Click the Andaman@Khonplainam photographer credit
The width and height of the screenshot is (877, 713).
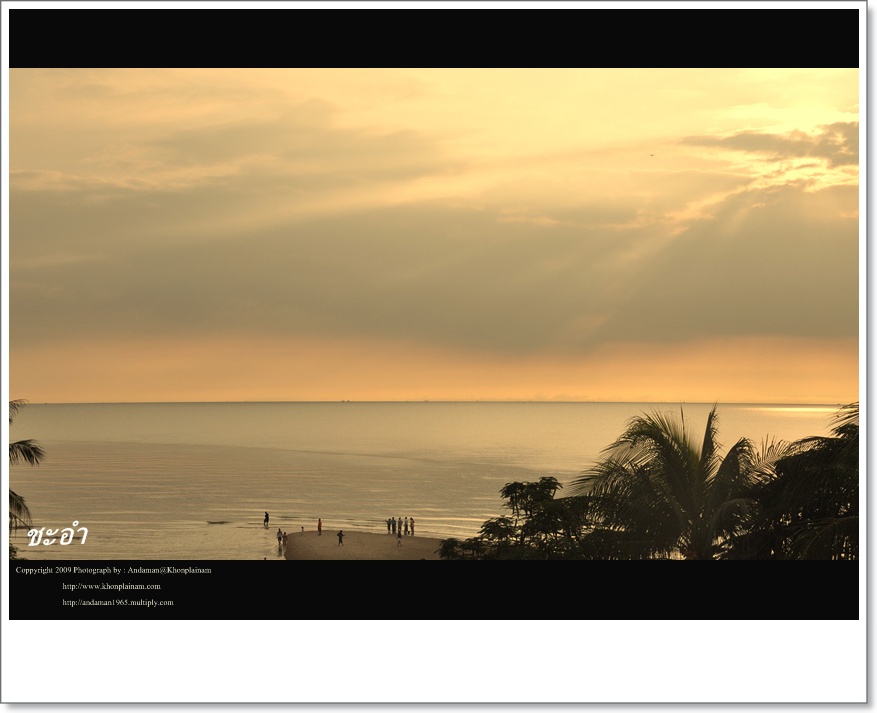(x=169, y=570)
